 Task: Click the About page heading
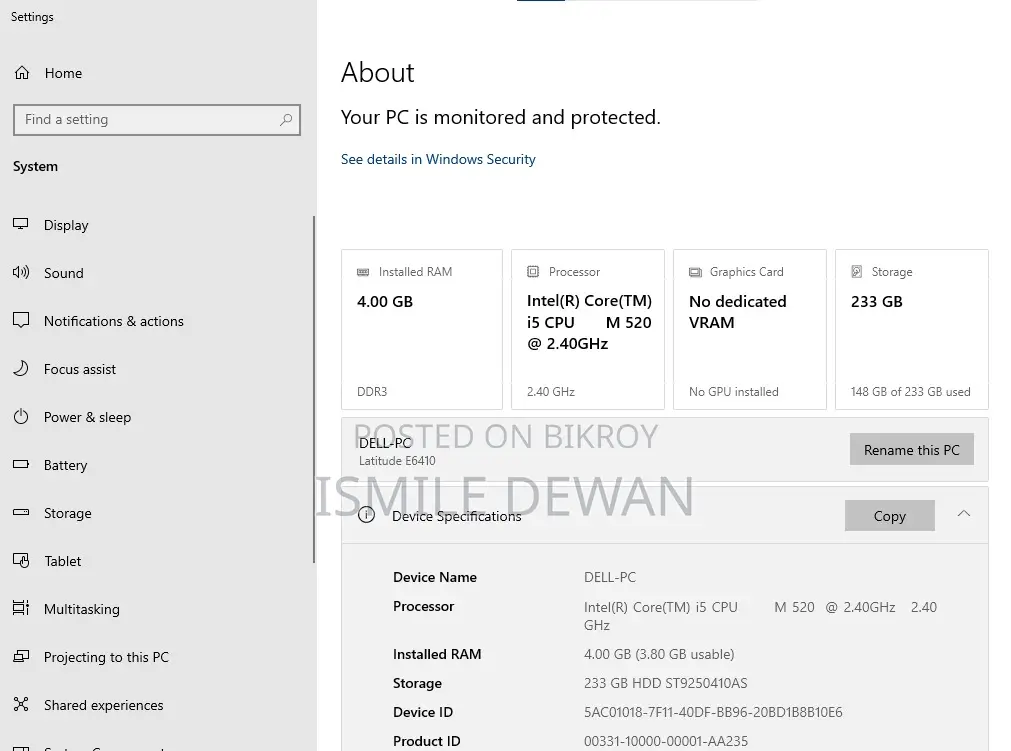[x=378, y=72]
